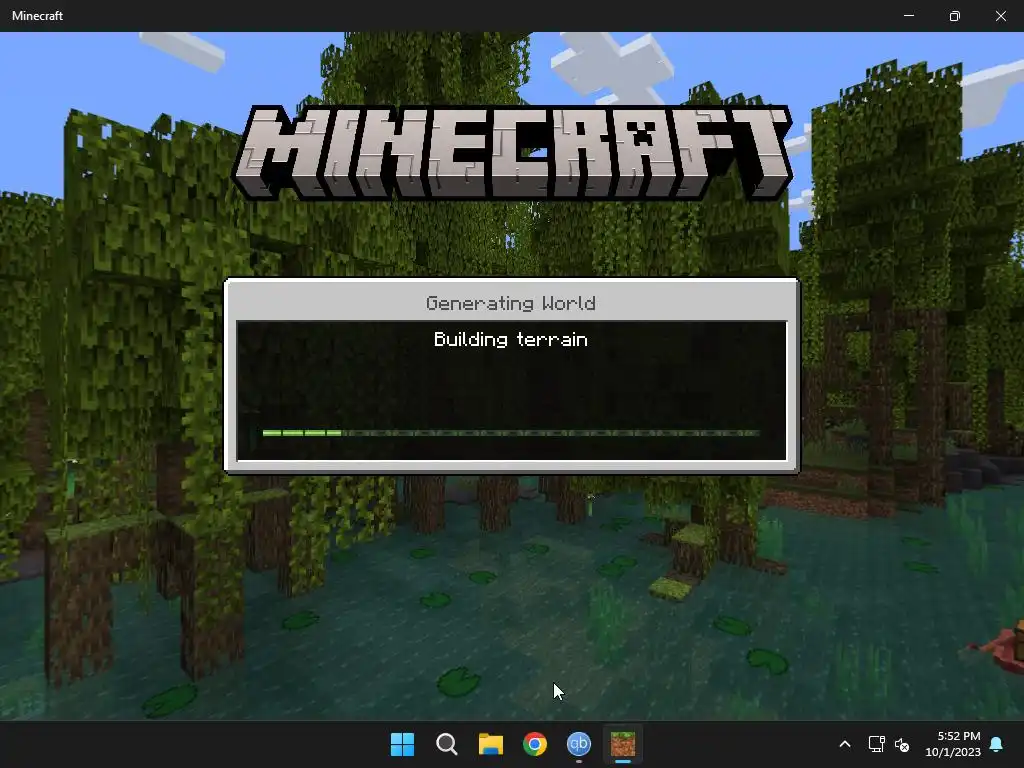Click the Minecraft logo
This screenshot has width=1024, height=768.
[512, 153]
